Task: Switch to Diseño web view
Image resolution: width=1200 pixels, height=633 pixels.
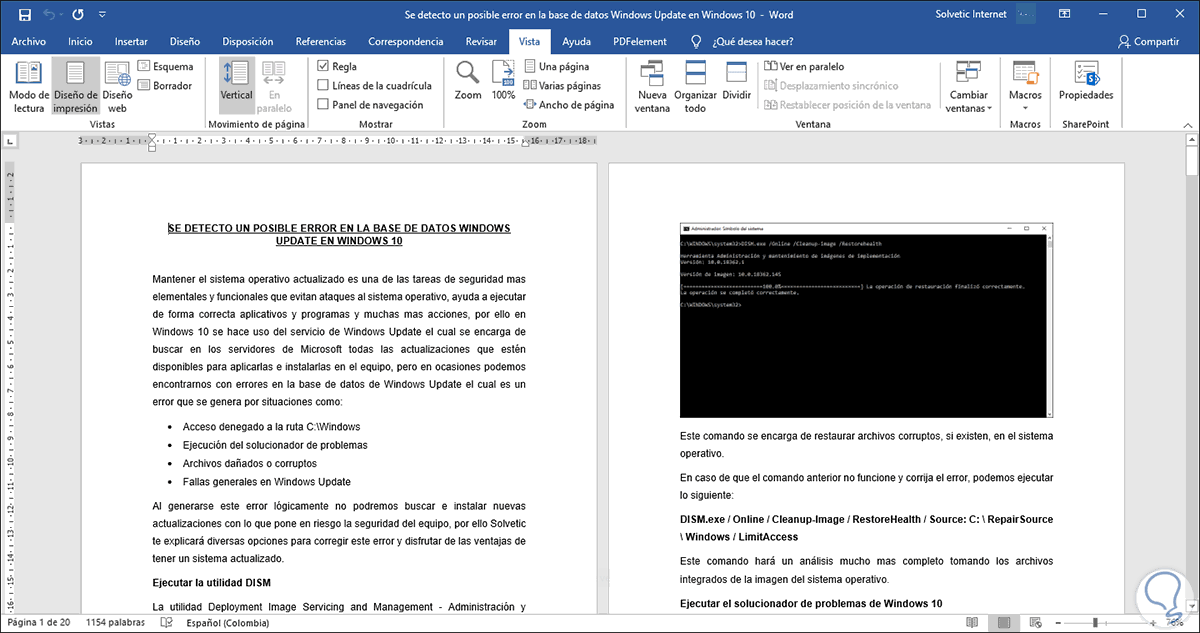Action: [117, 87]
